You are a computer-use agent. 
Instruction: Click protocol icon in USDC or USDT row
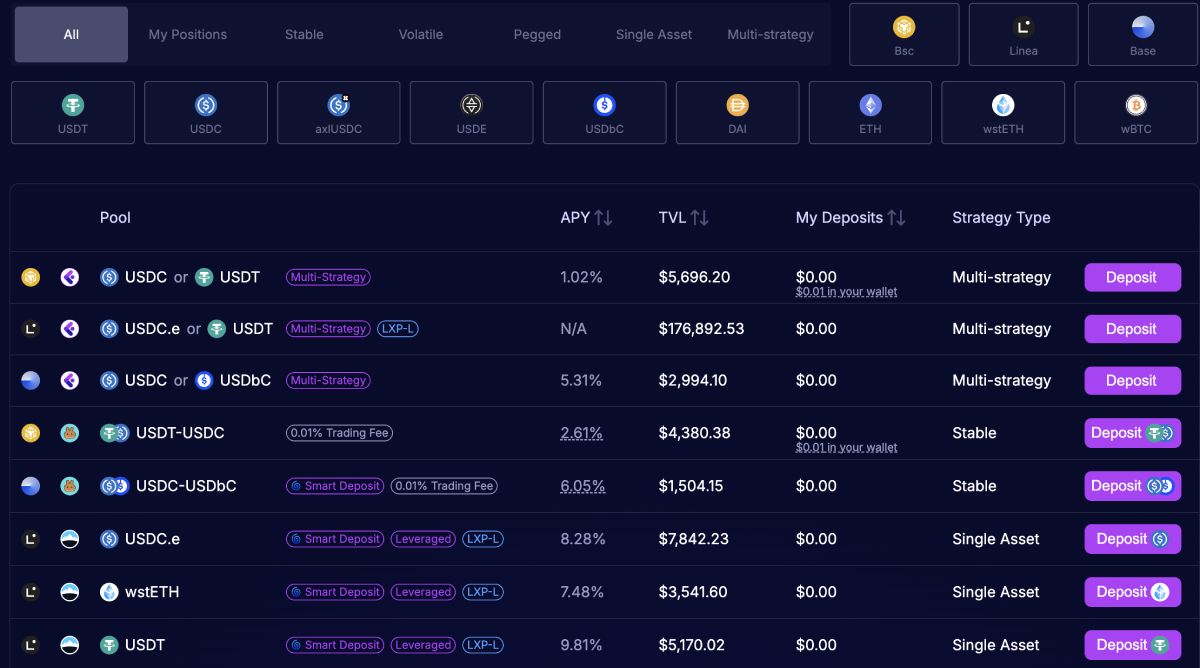(69, 277)
